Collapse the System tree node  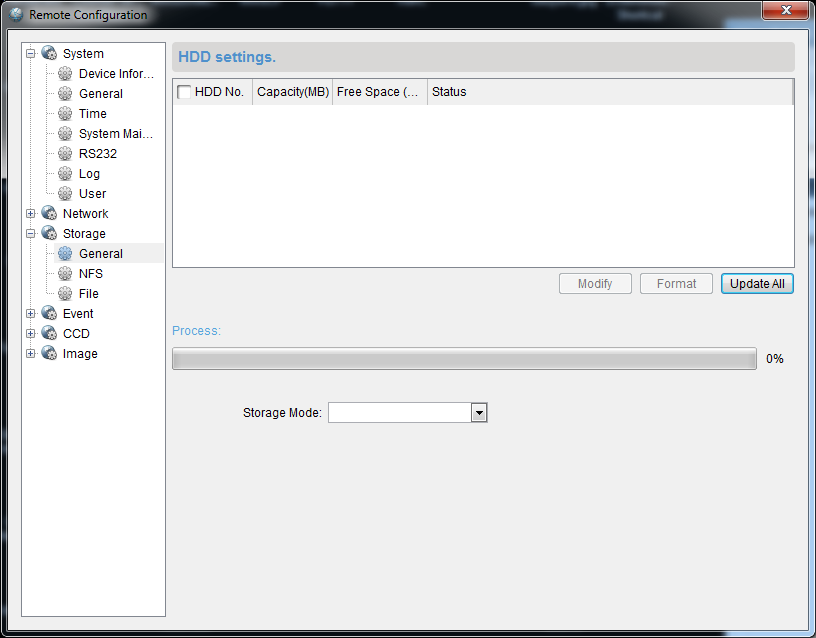pyautogui.click(x=31, y=54)
